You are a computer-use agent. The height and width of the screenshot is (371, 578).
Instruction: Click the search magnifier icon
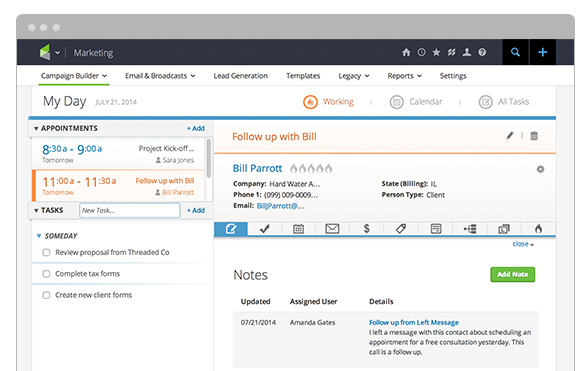[515, 52]
